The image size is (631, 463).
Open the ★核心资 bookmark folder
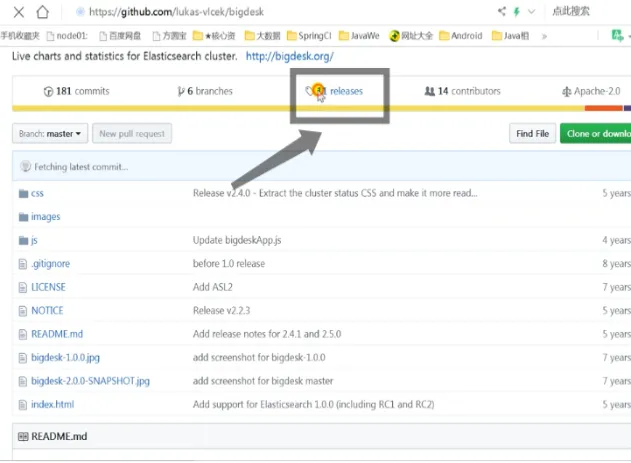click(x=214, y=36)
